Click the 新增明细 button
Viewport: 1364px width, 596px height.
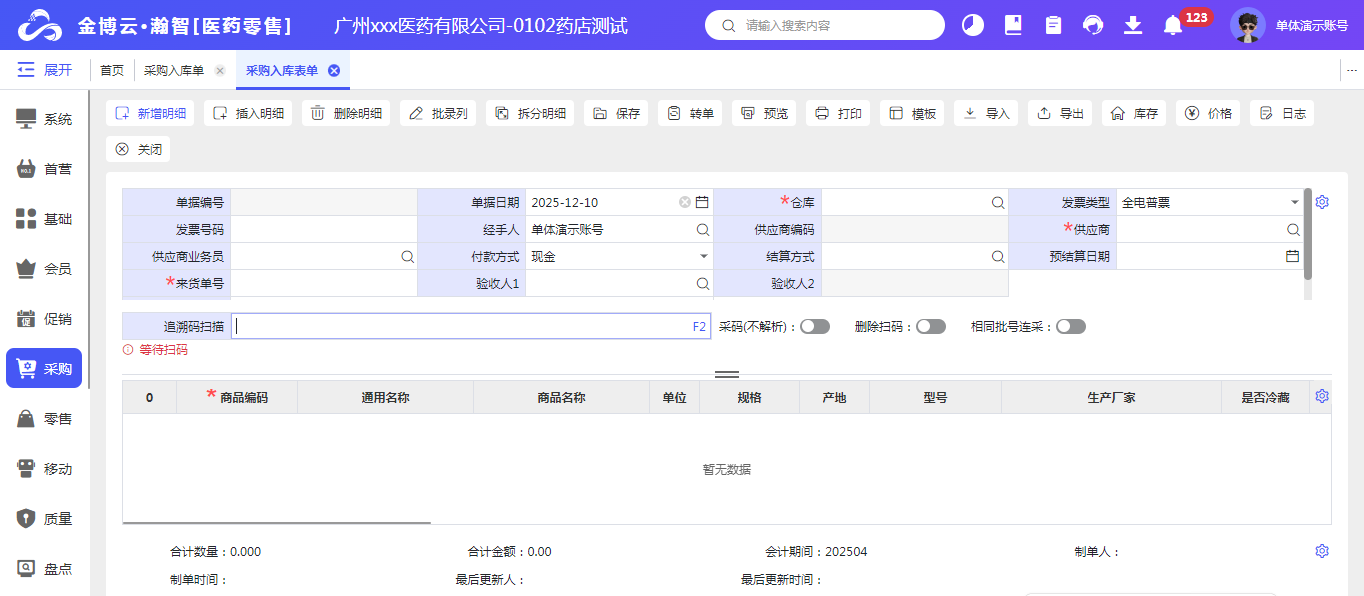(x=151, y=114)
